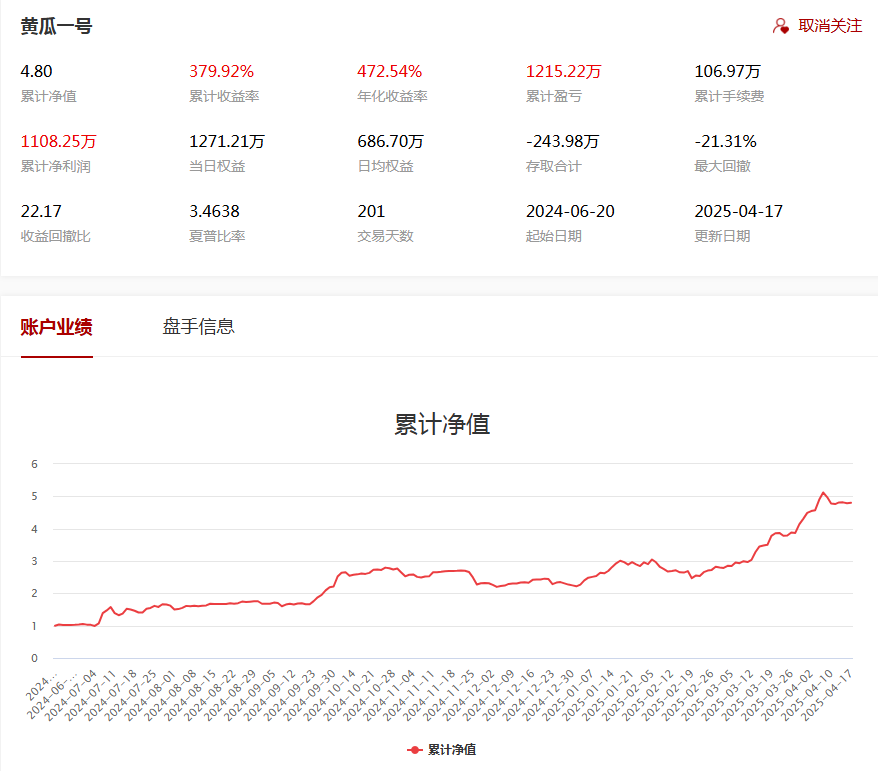Click the 当日权益 label

tap(217, 166)
